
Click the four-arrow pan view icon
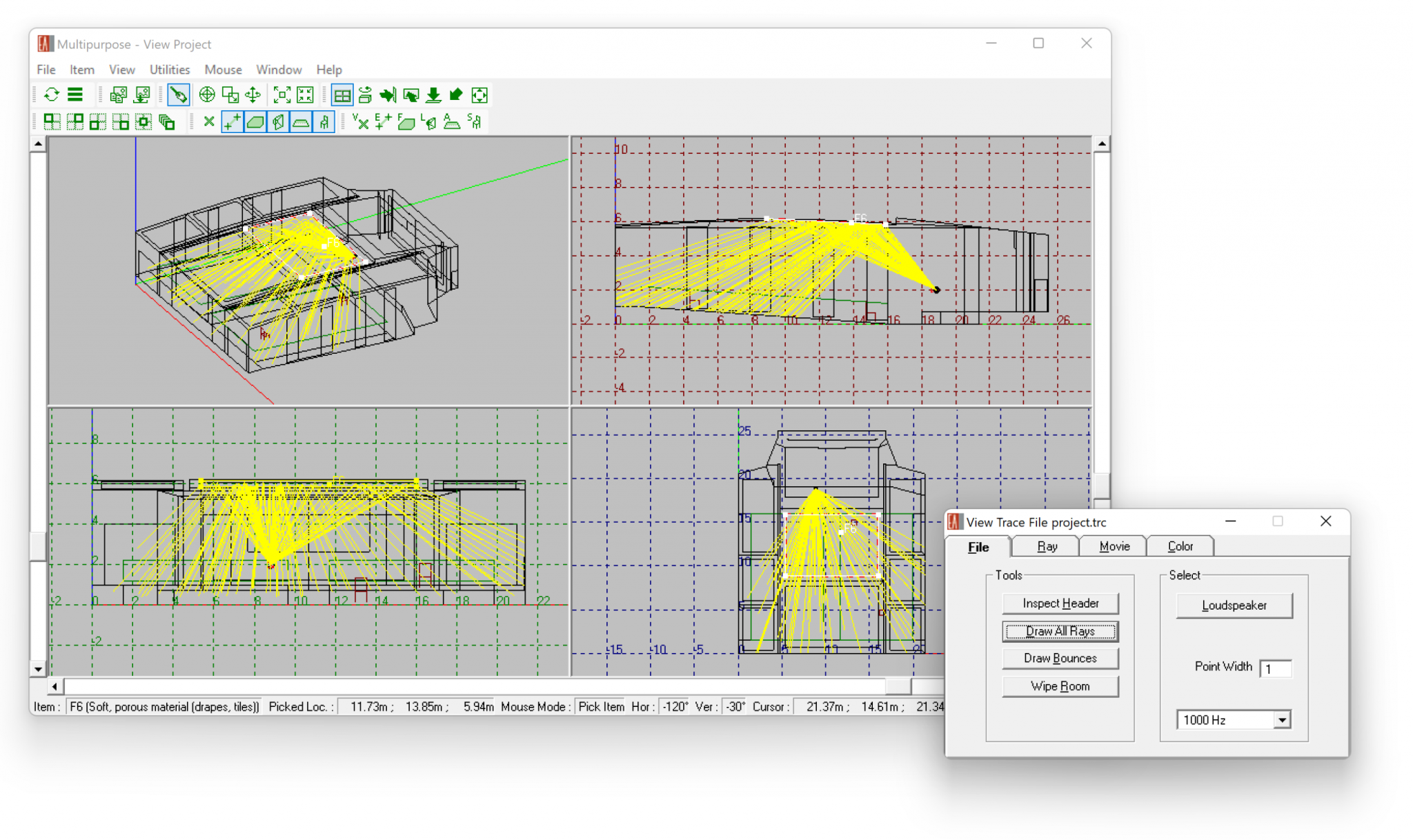coord(253,95)
